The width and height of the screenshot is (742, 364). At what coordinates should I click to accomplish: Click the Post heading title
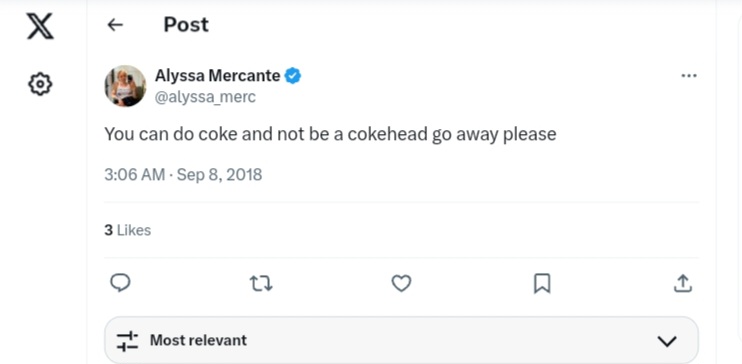click(186, 25)
